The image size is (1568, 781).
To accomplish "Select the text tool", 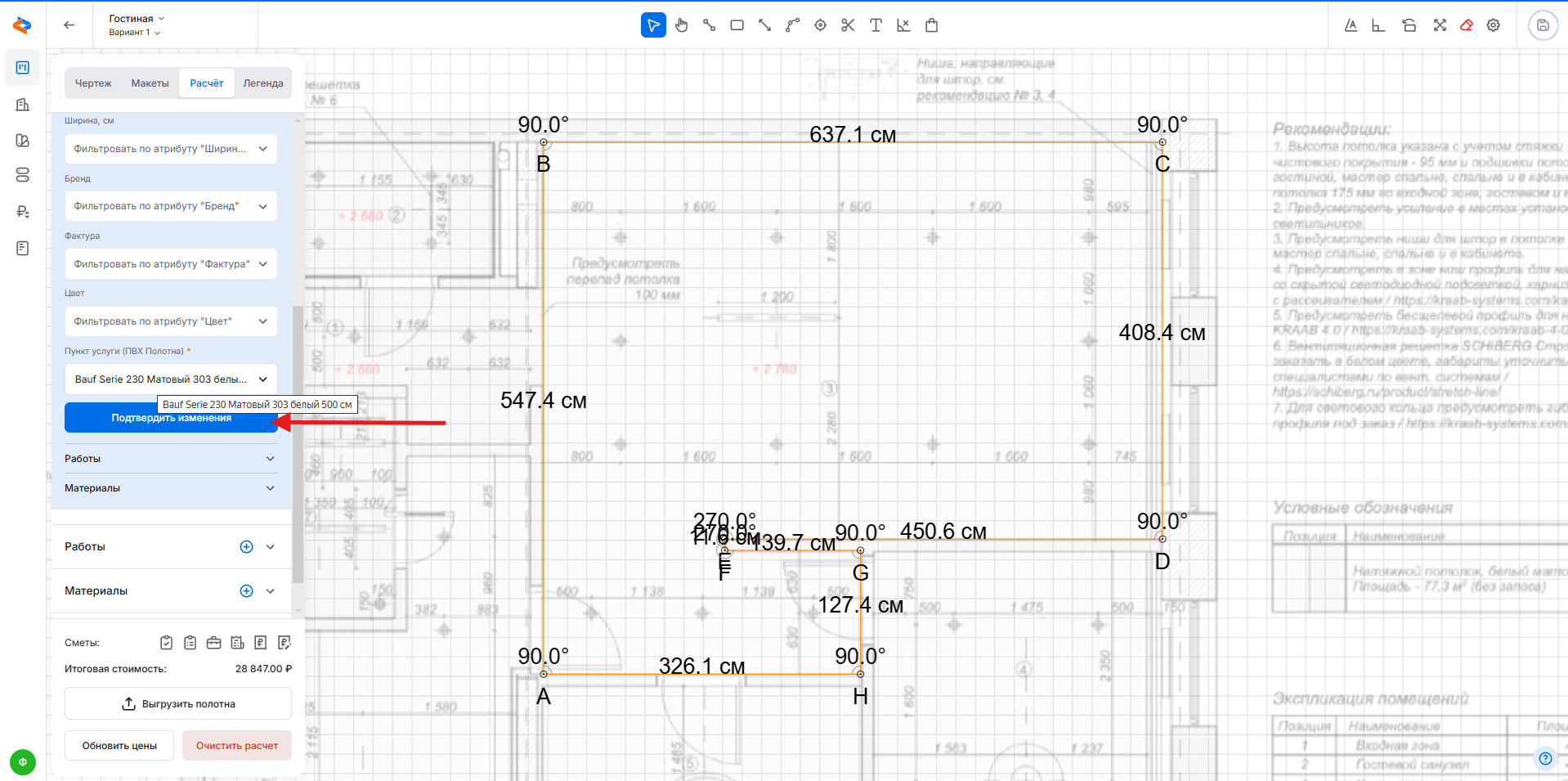I will [876, 25].
